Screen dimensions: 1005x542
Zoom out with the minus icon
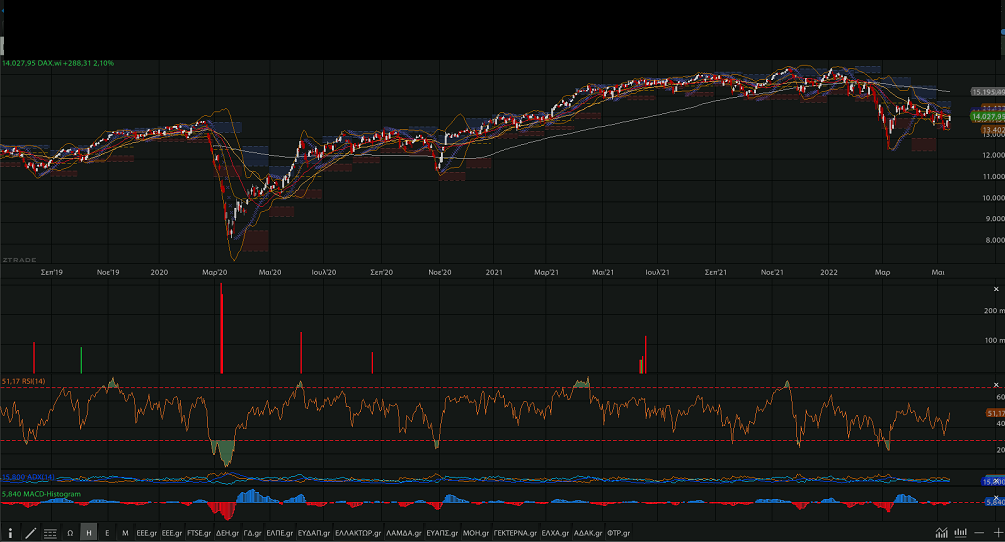(x=979, y=532)
